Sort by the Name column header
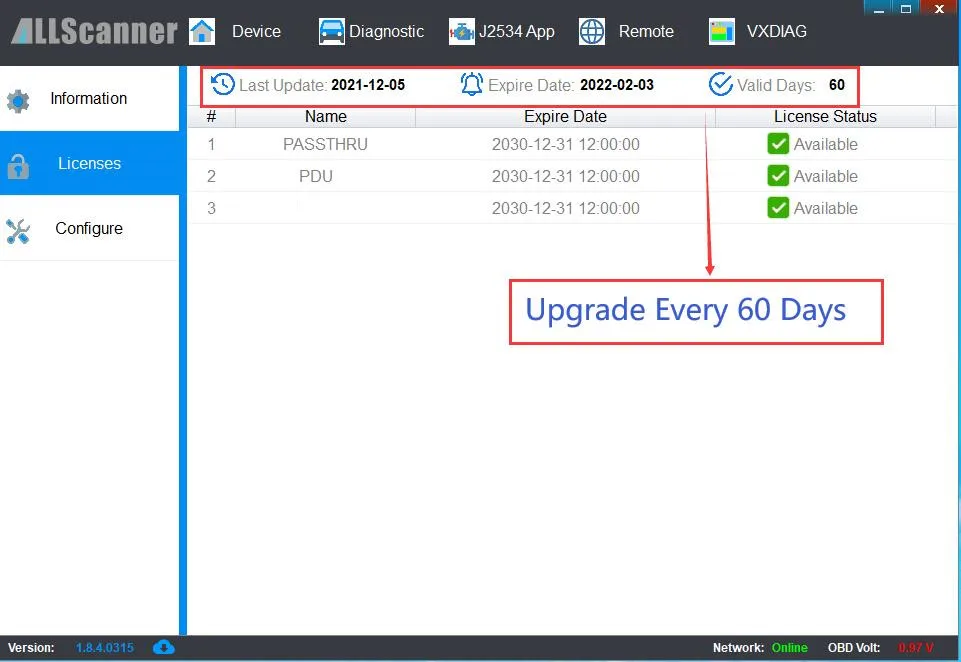Viewport: 961px width, 662px height. tap(325, 116)
